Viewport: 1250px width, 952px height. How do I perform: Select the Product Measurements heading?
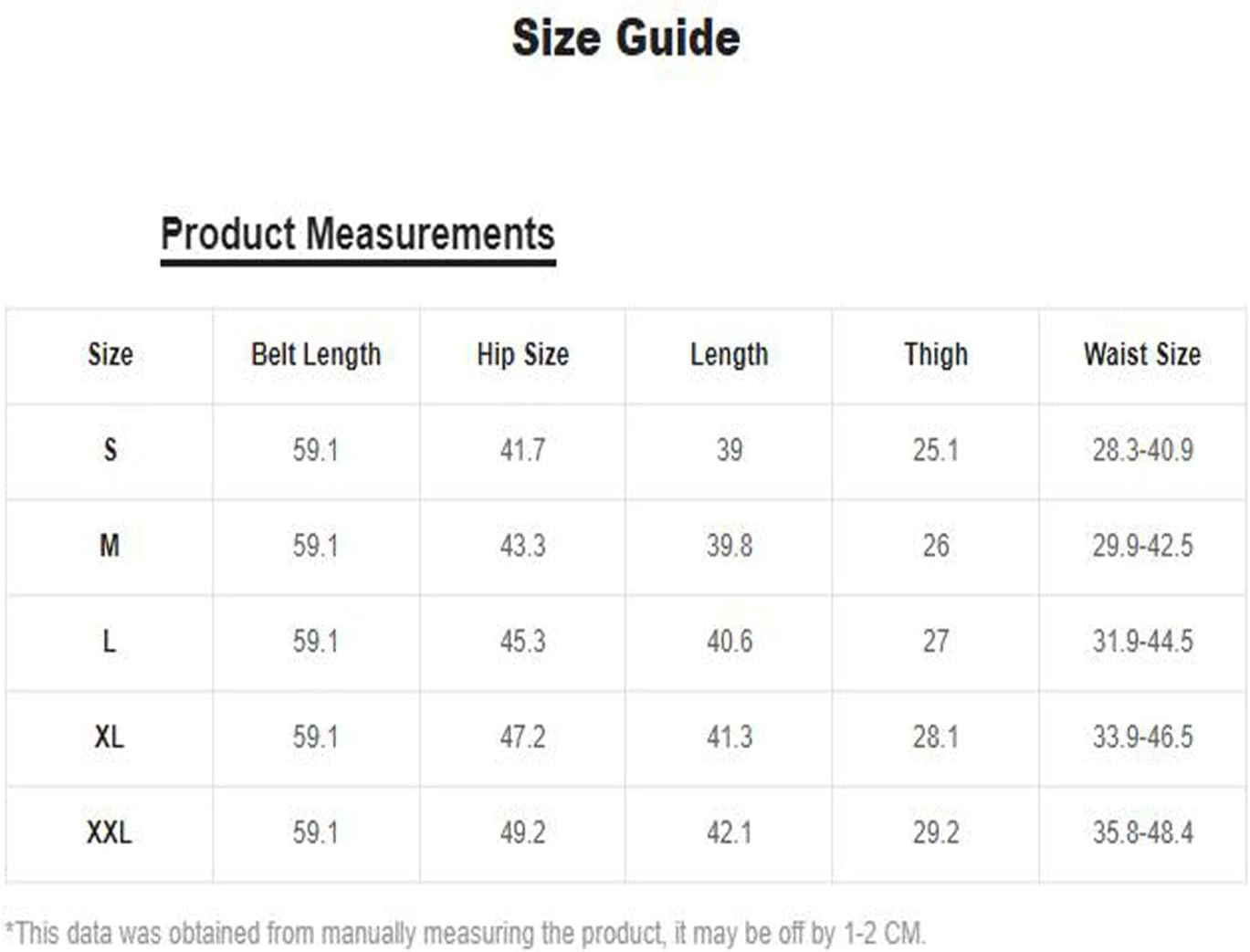(358, 234)
